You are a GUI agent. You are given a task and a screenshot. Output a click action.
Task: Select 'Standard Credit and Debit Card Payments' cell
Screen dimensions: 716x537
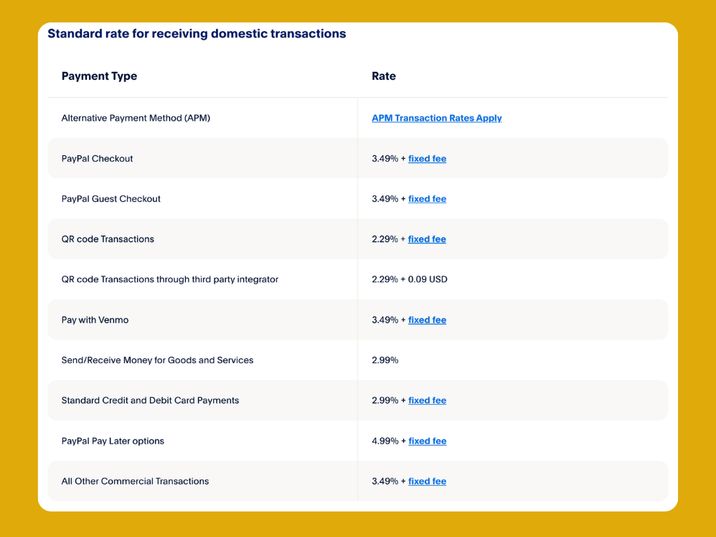point(150,400)
